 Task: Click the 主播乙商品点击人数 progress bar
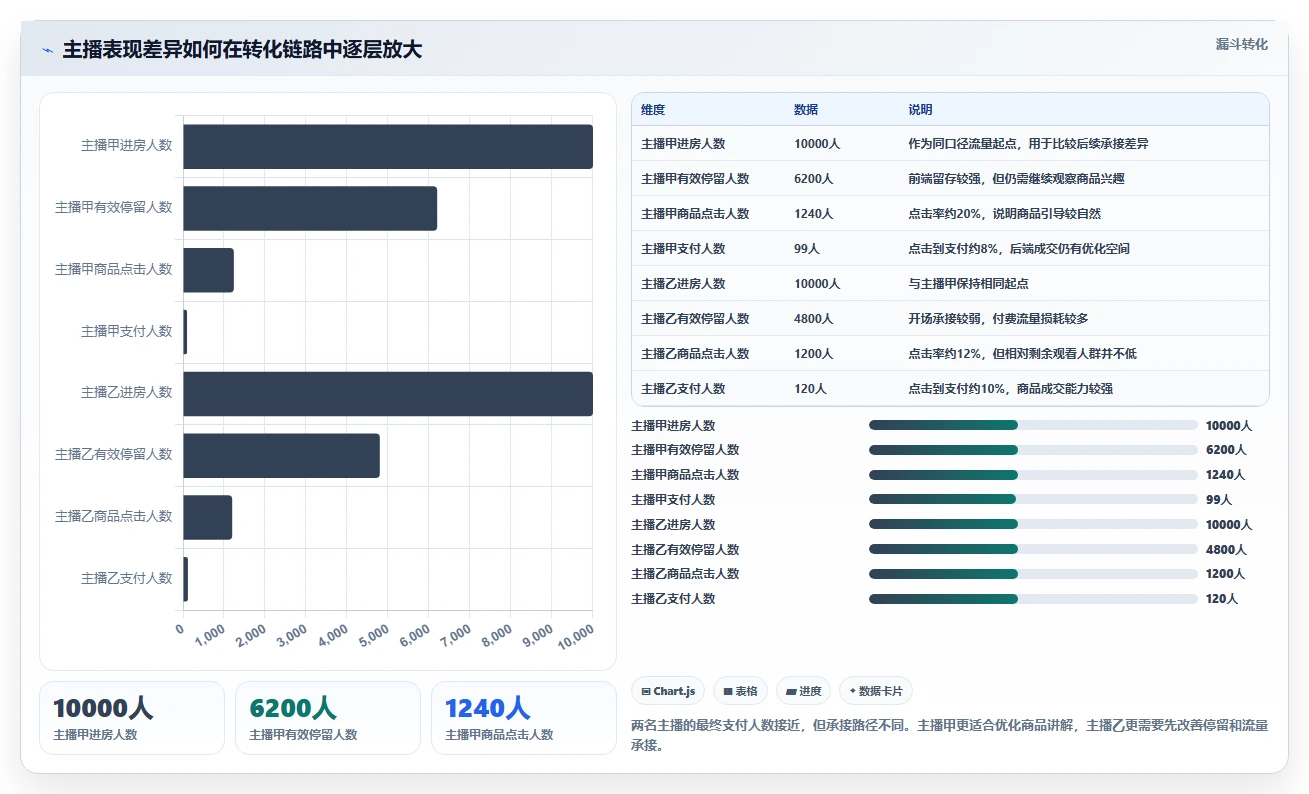point(1033,574)
